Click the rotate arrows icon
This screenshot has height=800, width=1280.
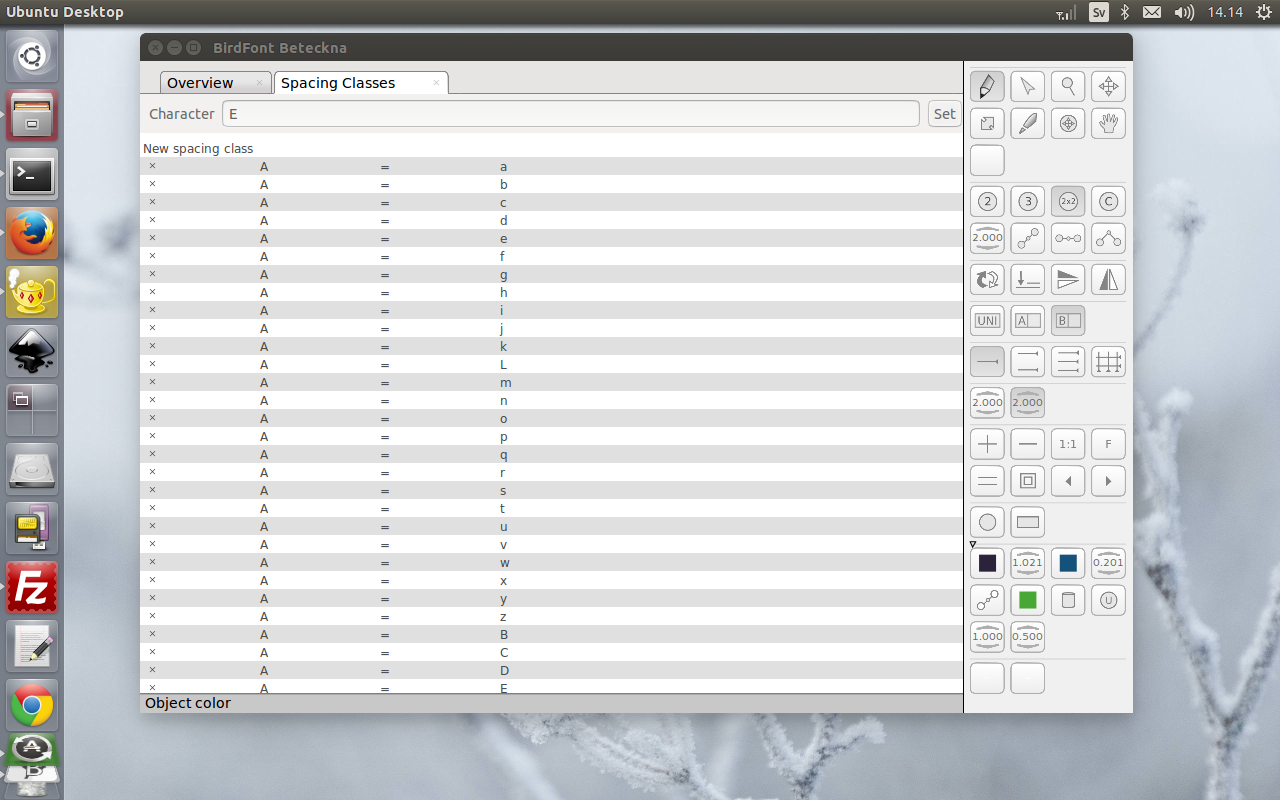click(x=987, y=280)
